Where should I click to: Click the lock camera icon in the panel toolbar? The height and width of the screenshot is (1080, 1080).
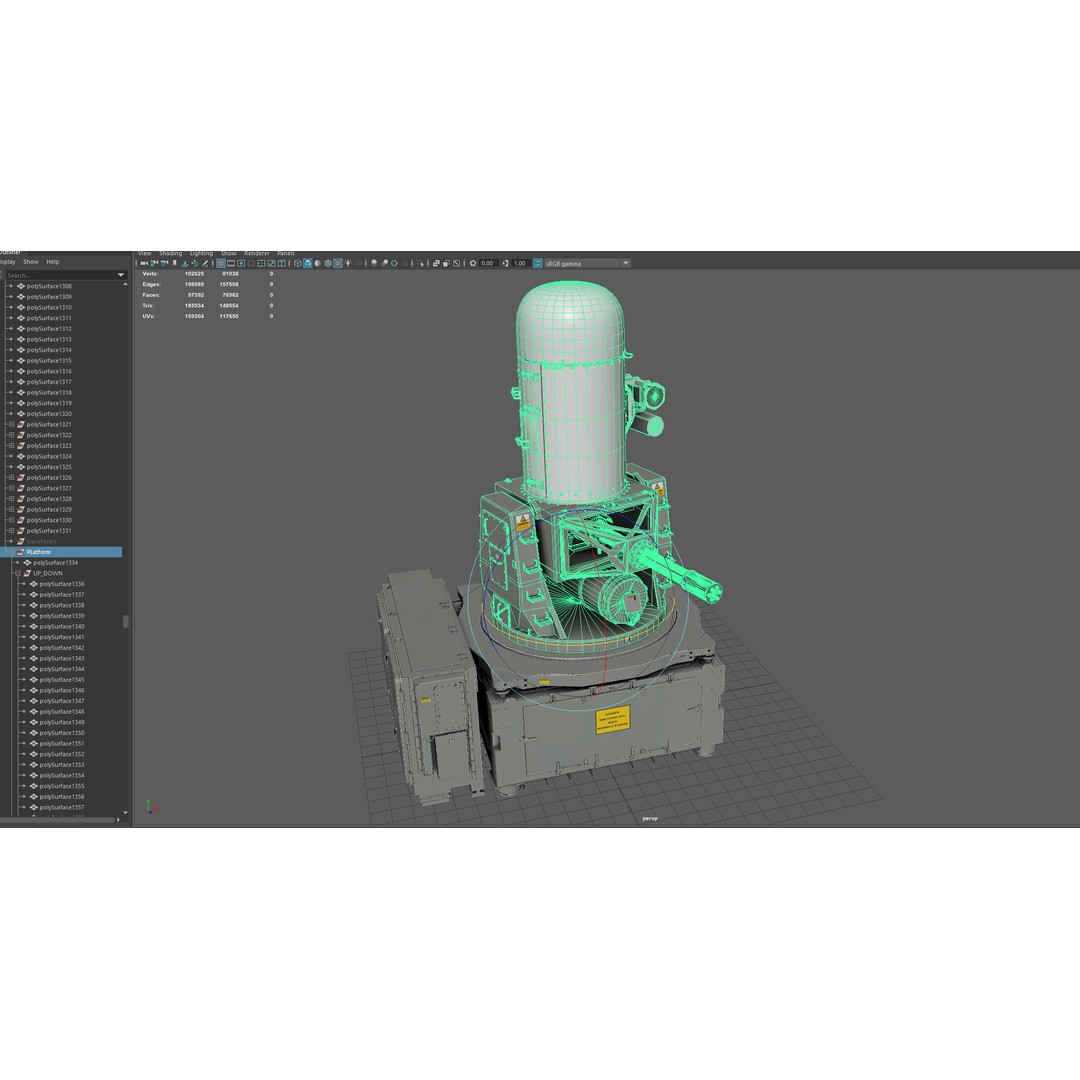pos(154,263)
